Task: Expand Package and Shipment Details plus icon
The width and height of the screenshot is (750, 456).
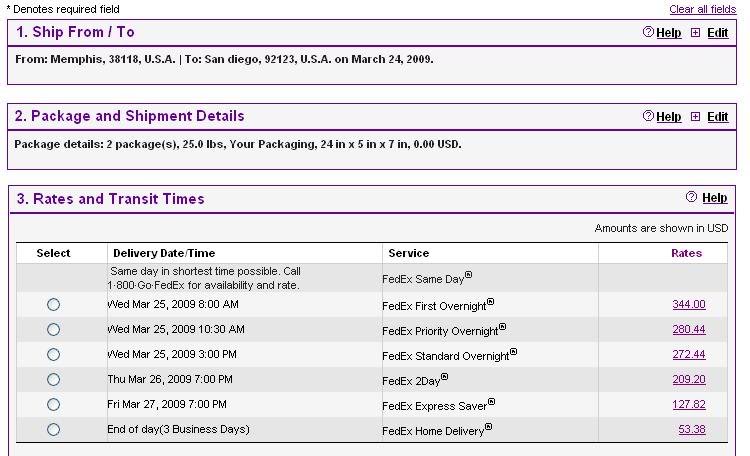Action: point(696,117)
